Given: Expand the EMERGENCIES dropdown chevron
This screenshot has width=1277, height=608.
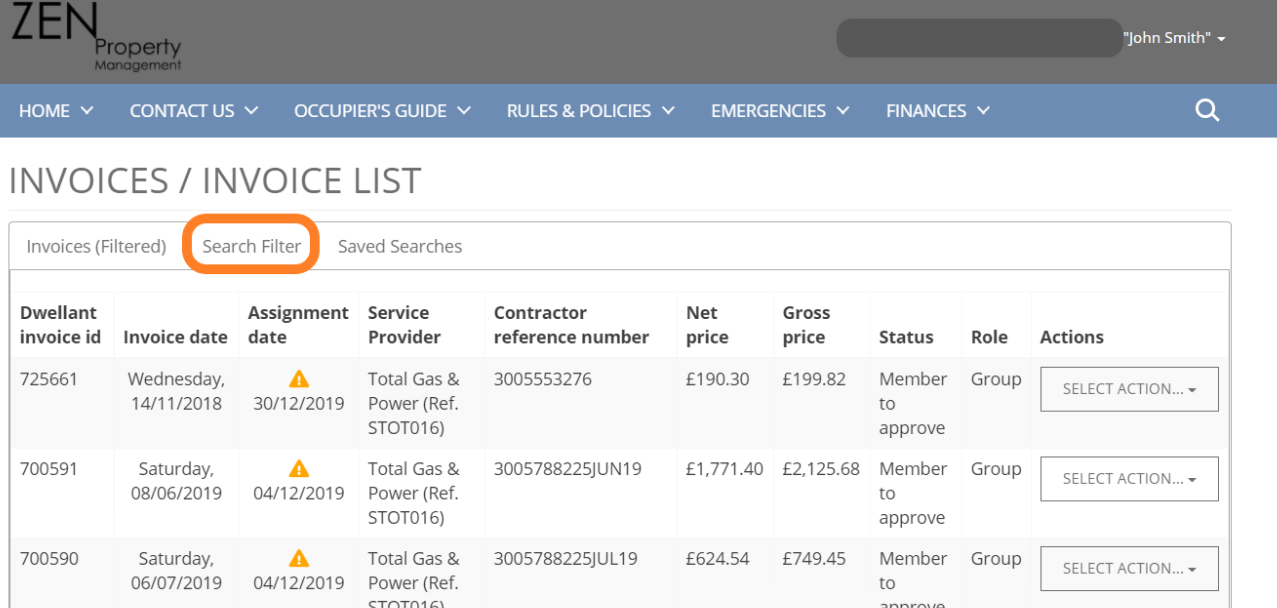Looking at the screenshot, I should pyautogui.click(x=843, y=111).
